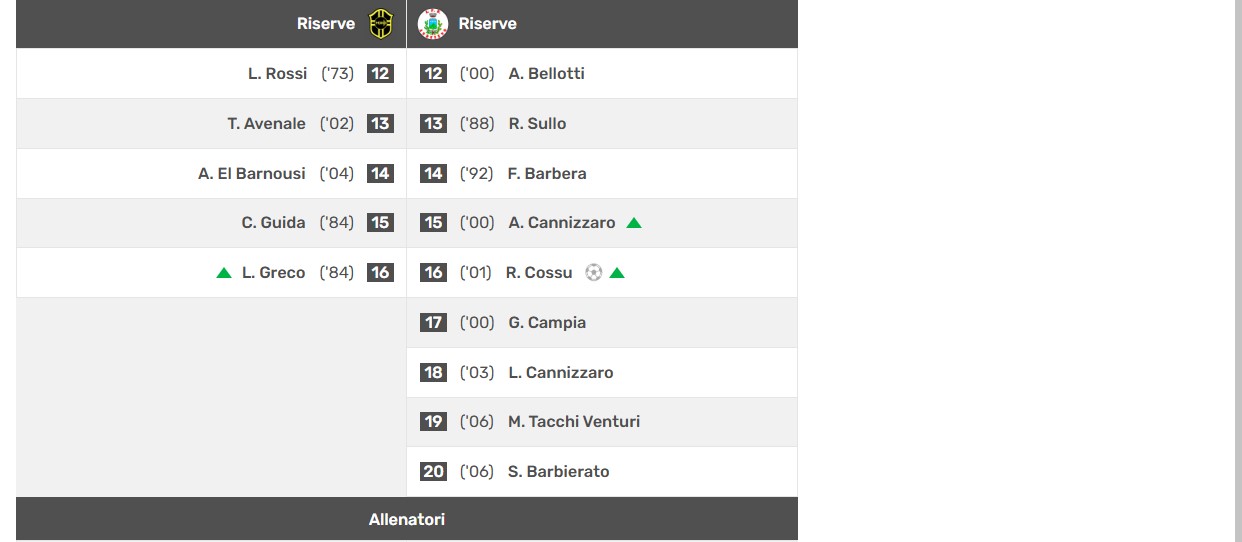The width and height of the screenshot is (1242, 542).
Task: Open G. Campia player profile
Action: tap(547, 322)
